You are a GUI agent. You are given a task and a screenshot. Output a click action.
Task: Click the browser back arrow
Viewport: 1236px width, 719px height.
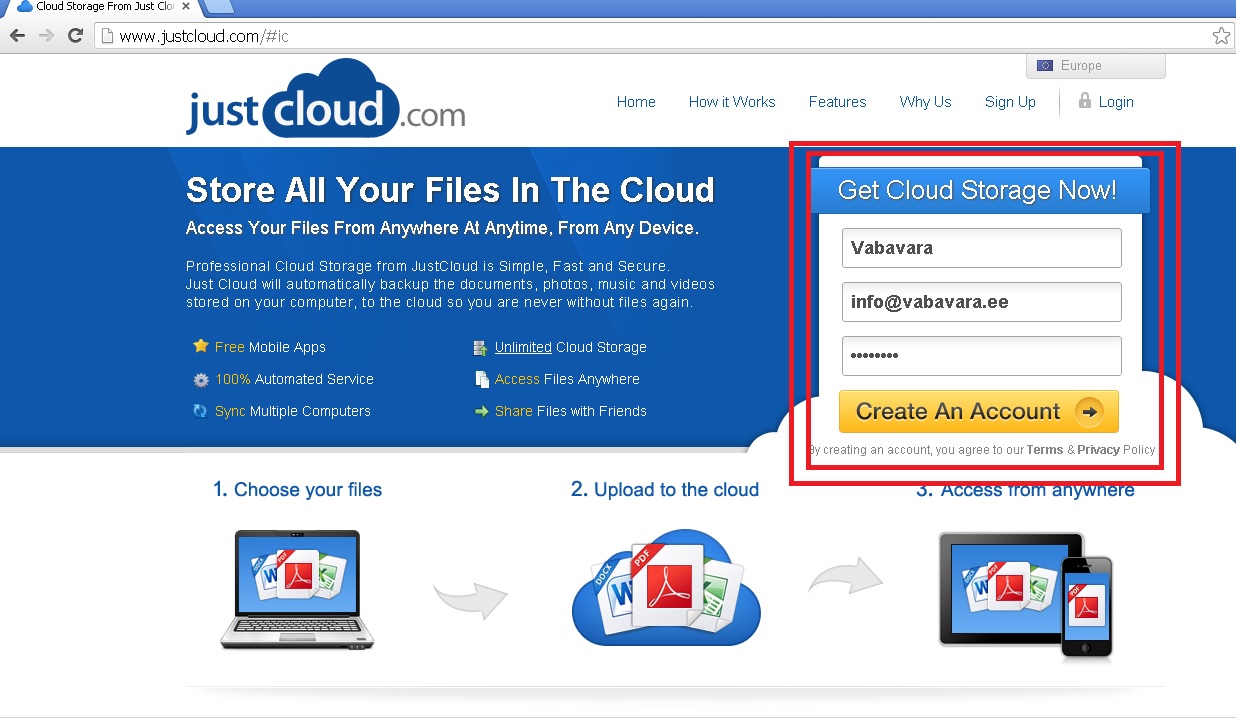tap(17, 36)
